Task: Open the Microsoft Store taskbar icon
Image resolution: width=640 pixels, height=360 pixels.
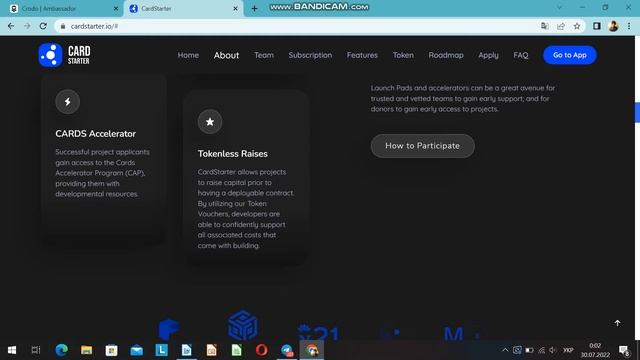Action: (x=111, y=350)
